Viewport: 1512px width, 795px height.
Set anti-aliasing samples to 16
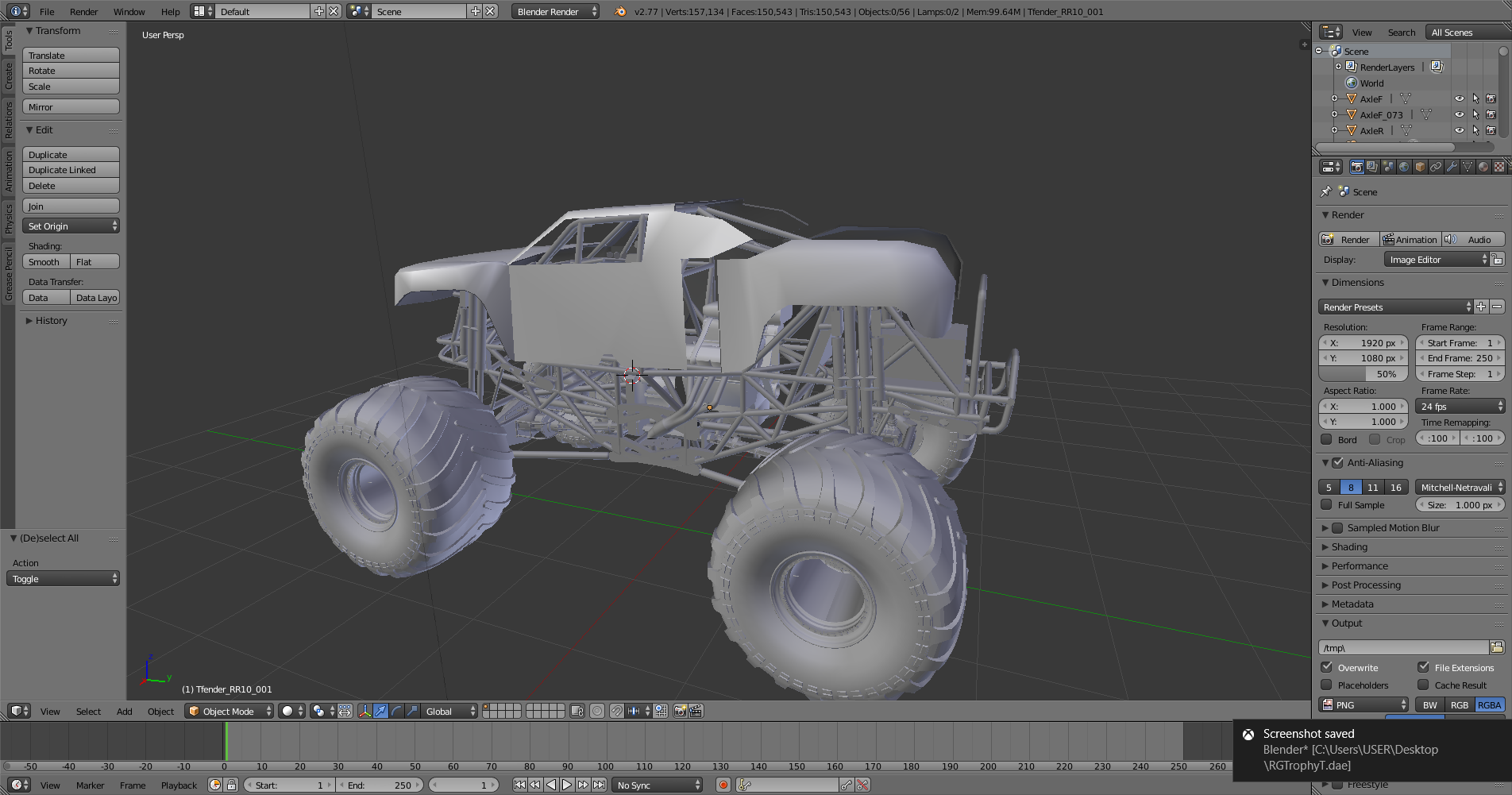pos(1396,487)
